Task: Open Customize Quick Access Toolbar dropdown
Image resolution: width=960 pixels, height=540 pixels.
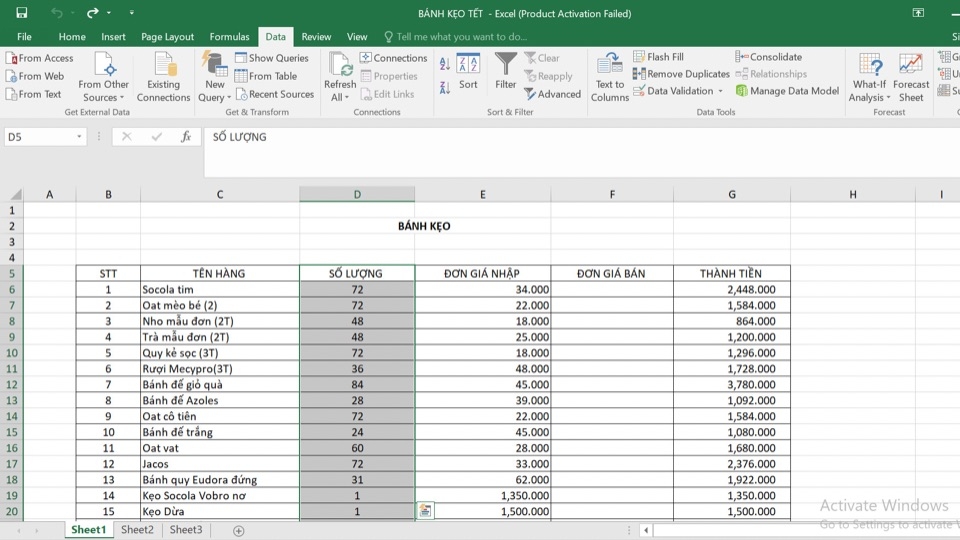Action: (132, 13)
